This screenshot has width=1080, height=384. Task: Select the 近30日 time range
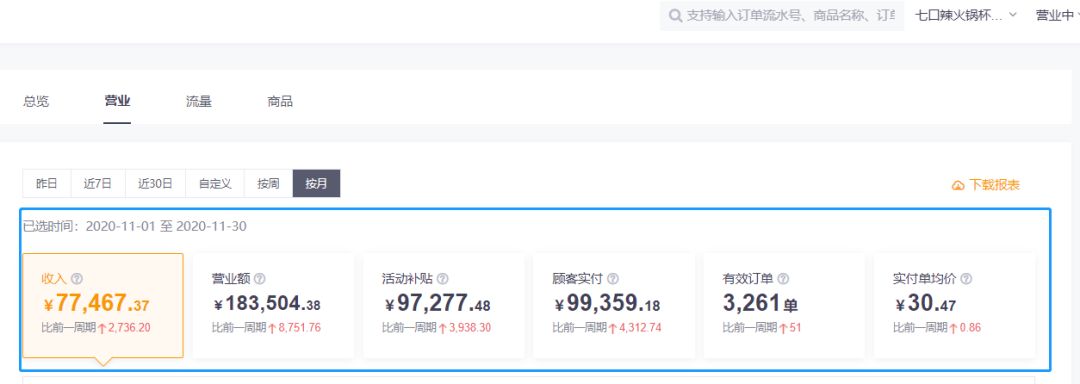156,184
